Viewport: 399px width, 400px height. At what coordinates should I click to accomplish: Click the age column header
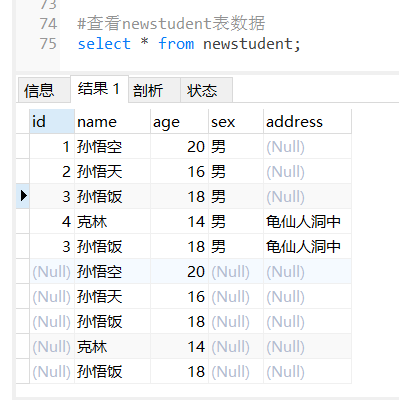pos(179,122)
